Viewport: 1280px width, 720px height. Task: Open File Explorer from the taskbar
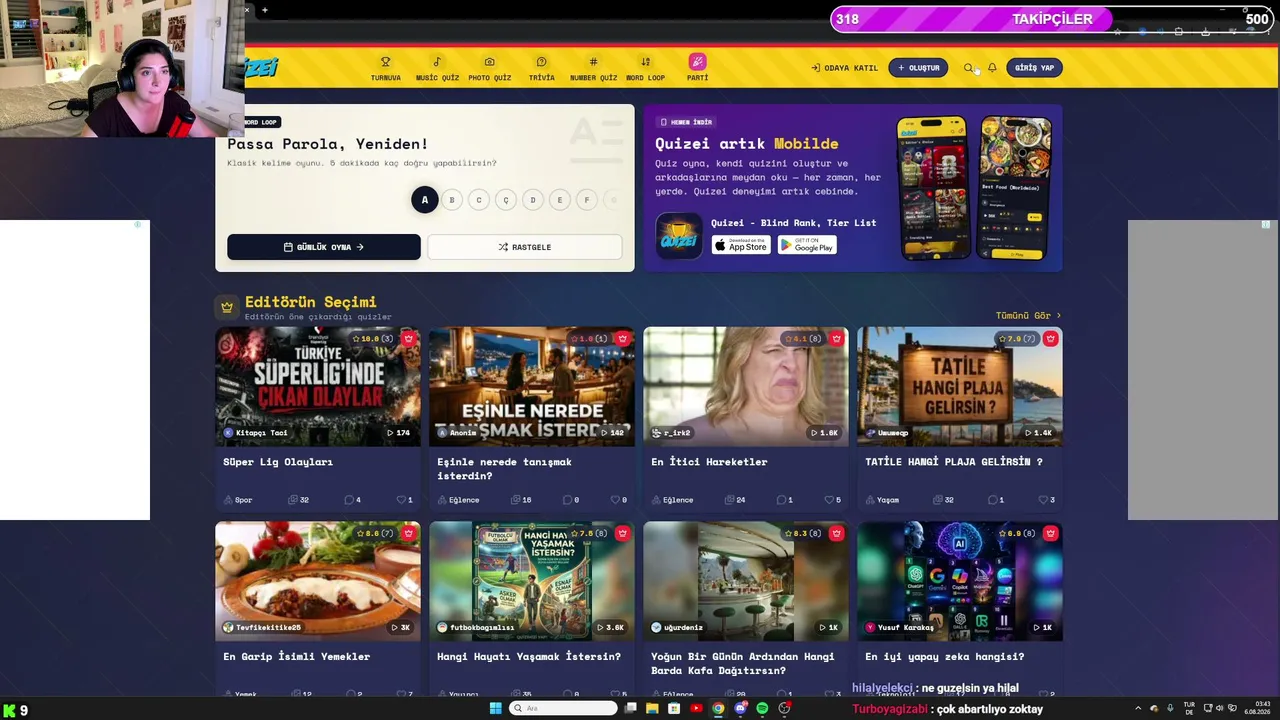(x=652, y=709)
